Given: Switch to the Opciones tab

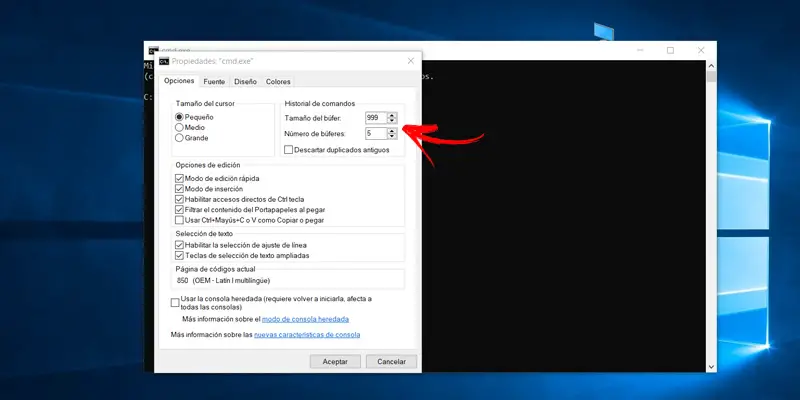Looking at the screenshot, I should 179,81.
